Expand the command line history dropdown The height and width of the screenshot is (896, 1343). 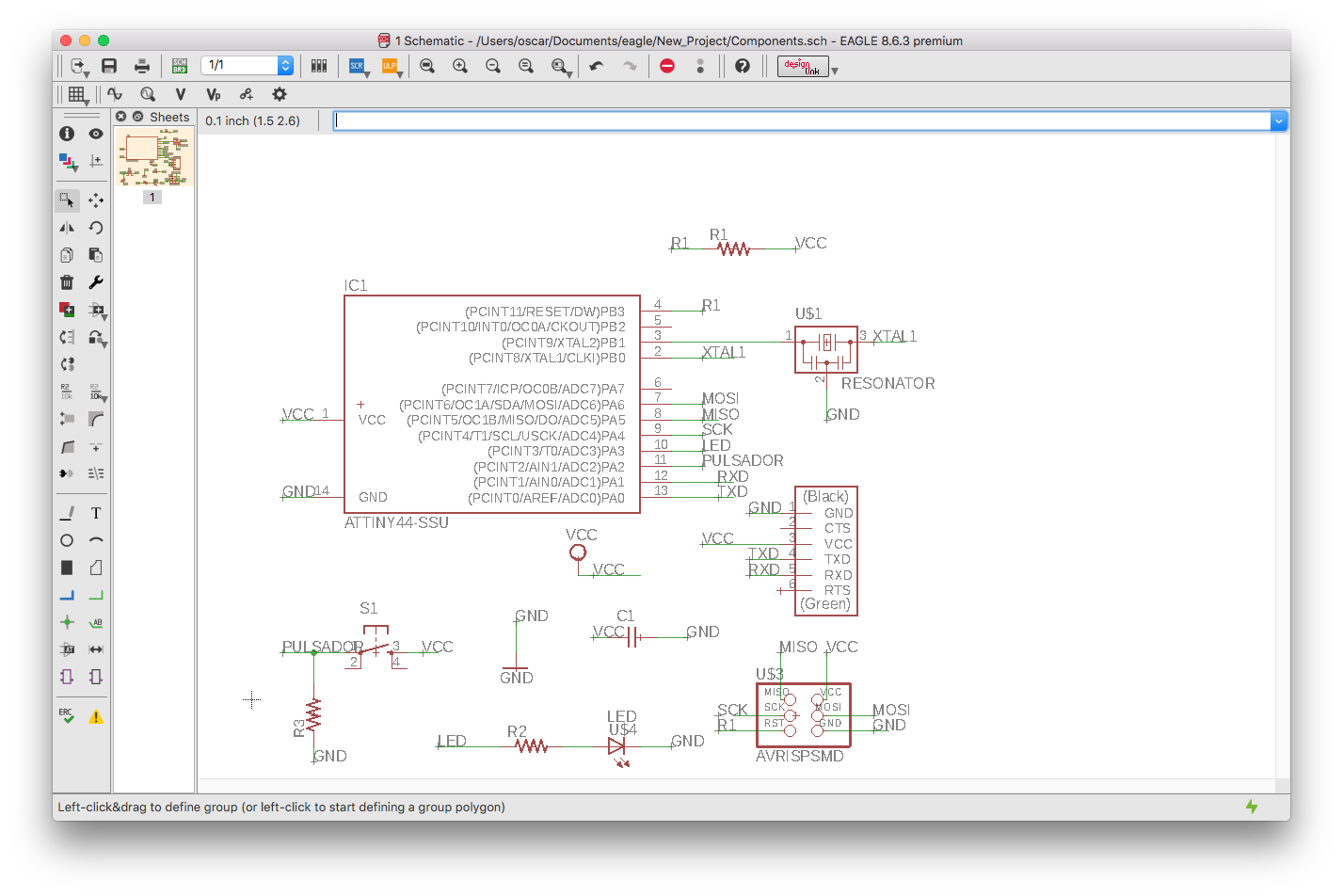click(x=1278, y=120)
